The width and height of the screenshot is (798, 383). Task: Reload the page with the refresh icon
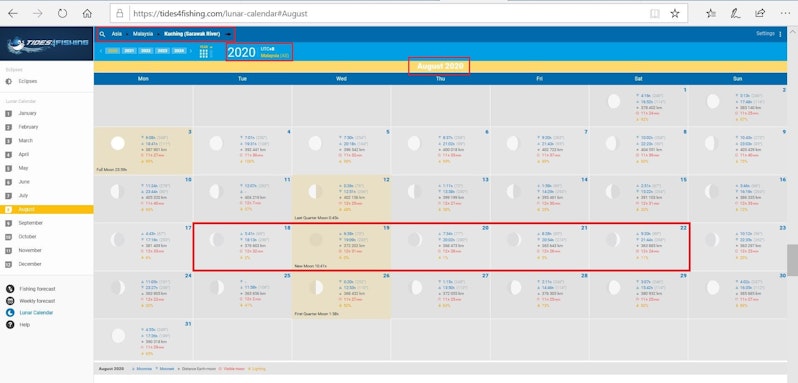click(62, 14)
